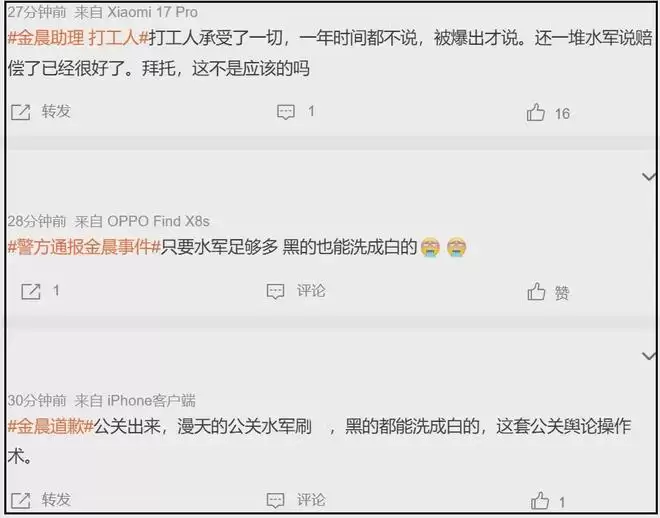
Task: Click the source text 来自 Xiaomi 17 Pro
Action: (x=136, y=12)
